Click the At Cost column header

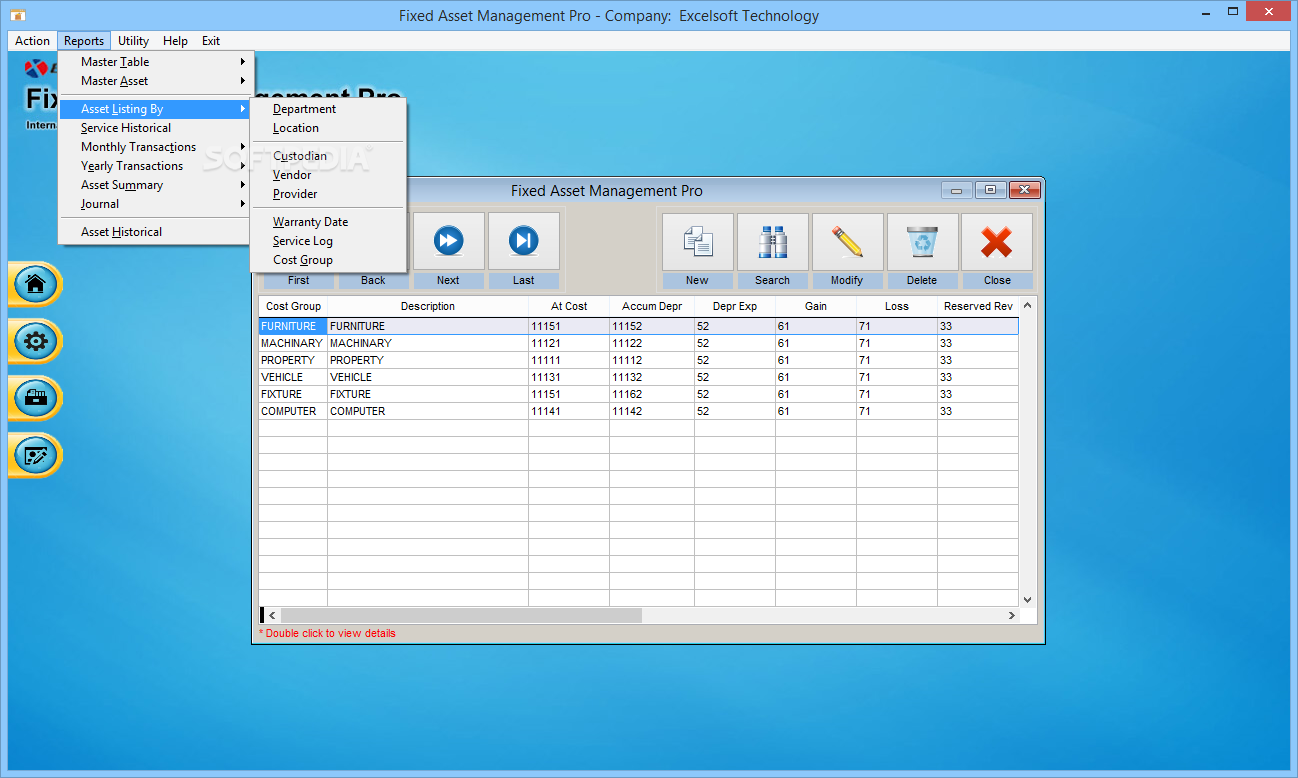click(569, 307)
